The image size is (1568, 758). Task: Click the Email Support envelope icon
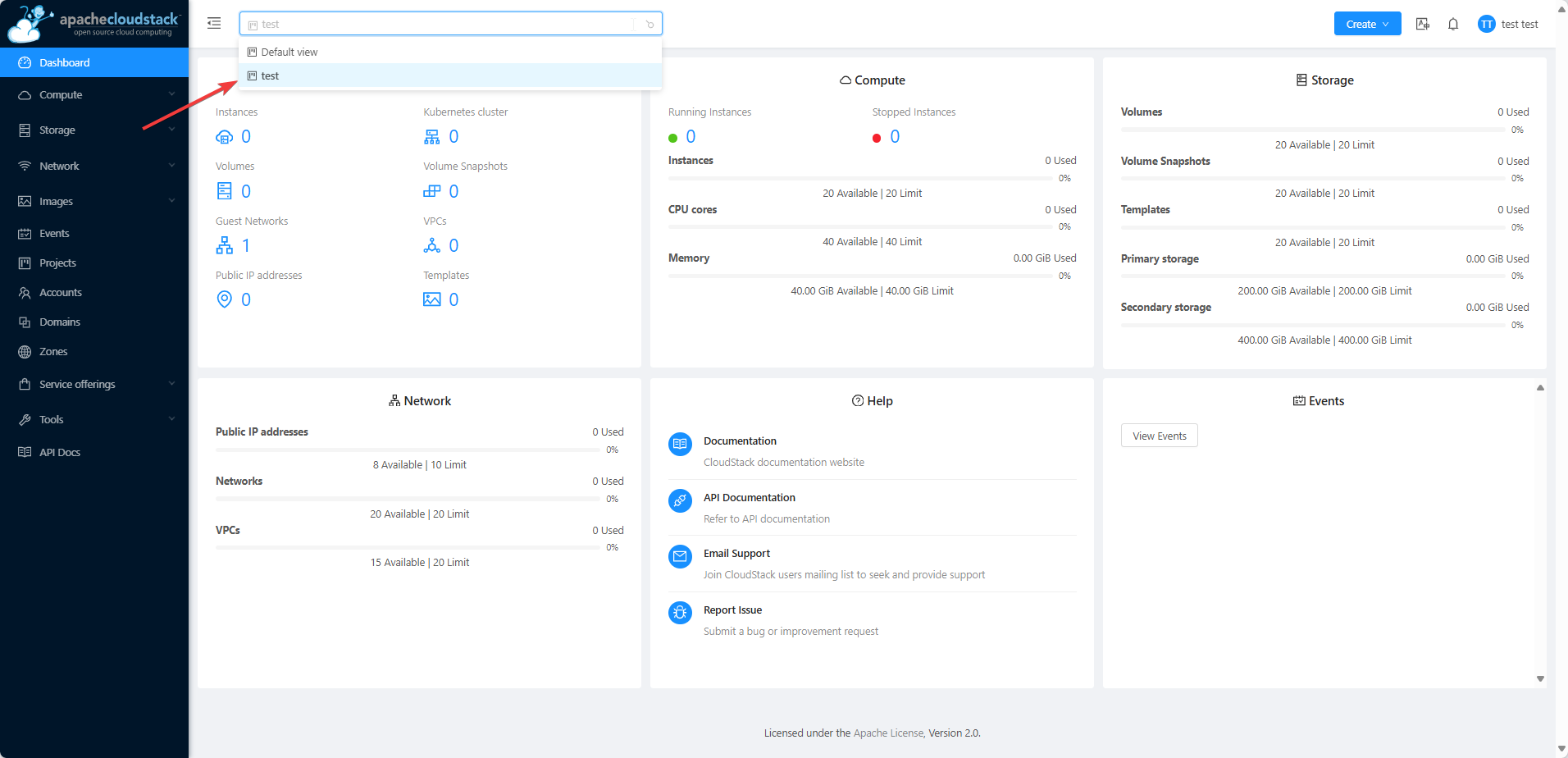pos(680,556)
